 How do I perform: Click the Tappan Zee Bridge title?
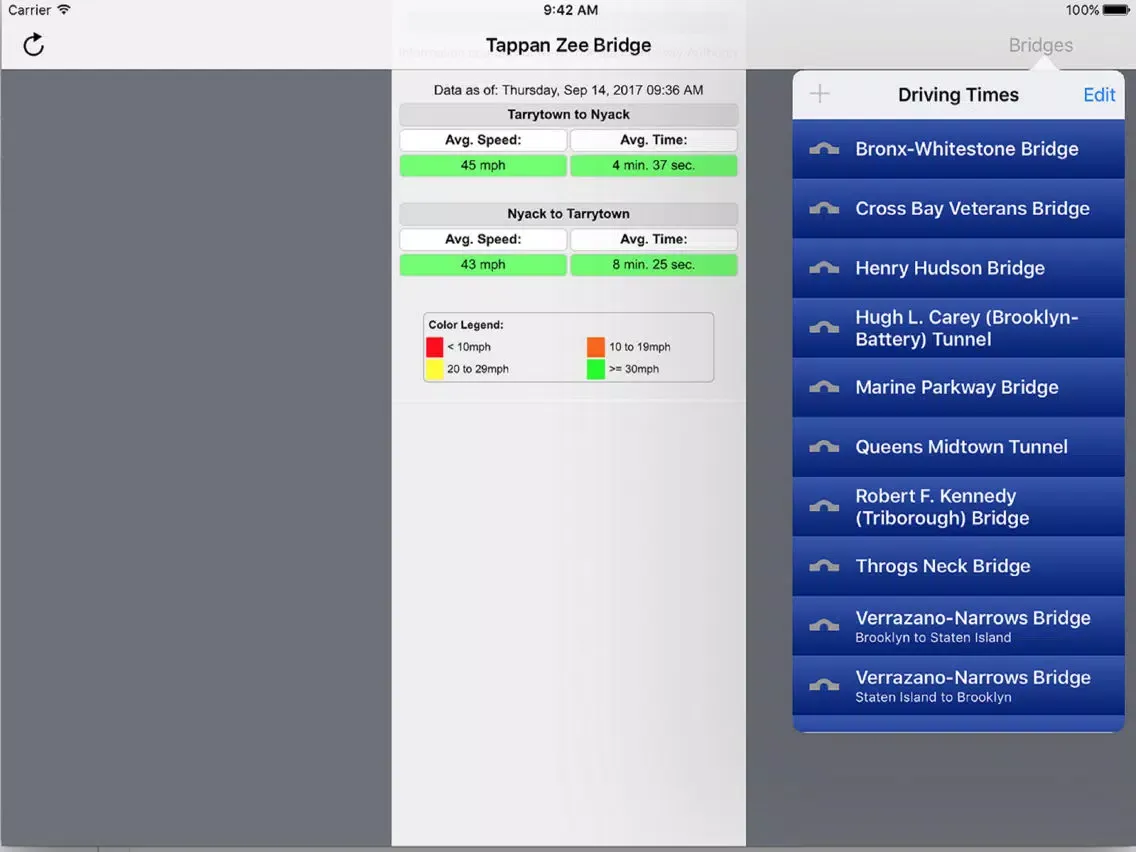569,45
